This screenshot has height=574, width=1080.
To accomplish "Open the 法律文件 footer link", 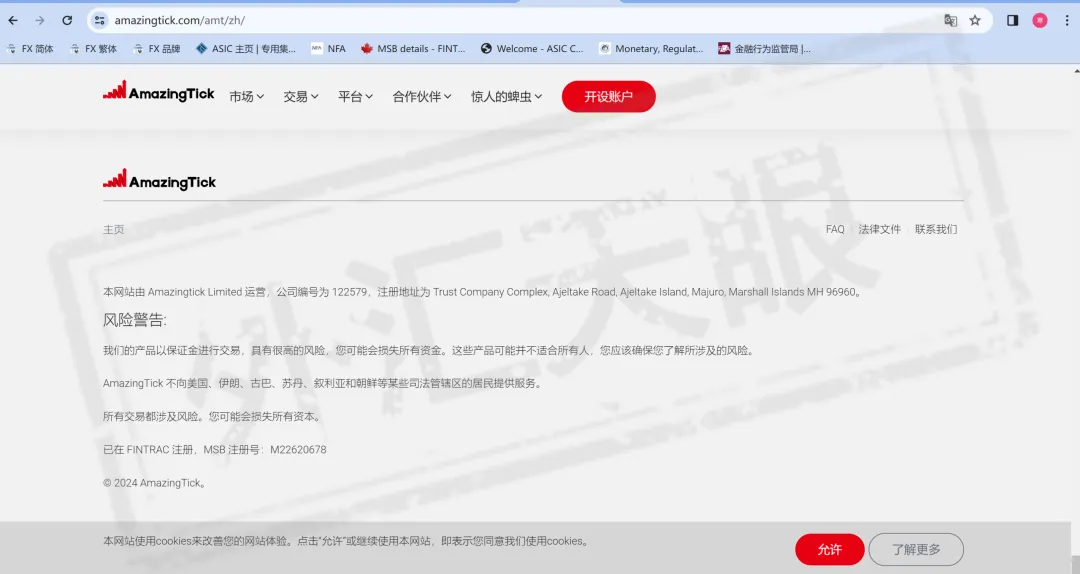I will pos(880,229).
